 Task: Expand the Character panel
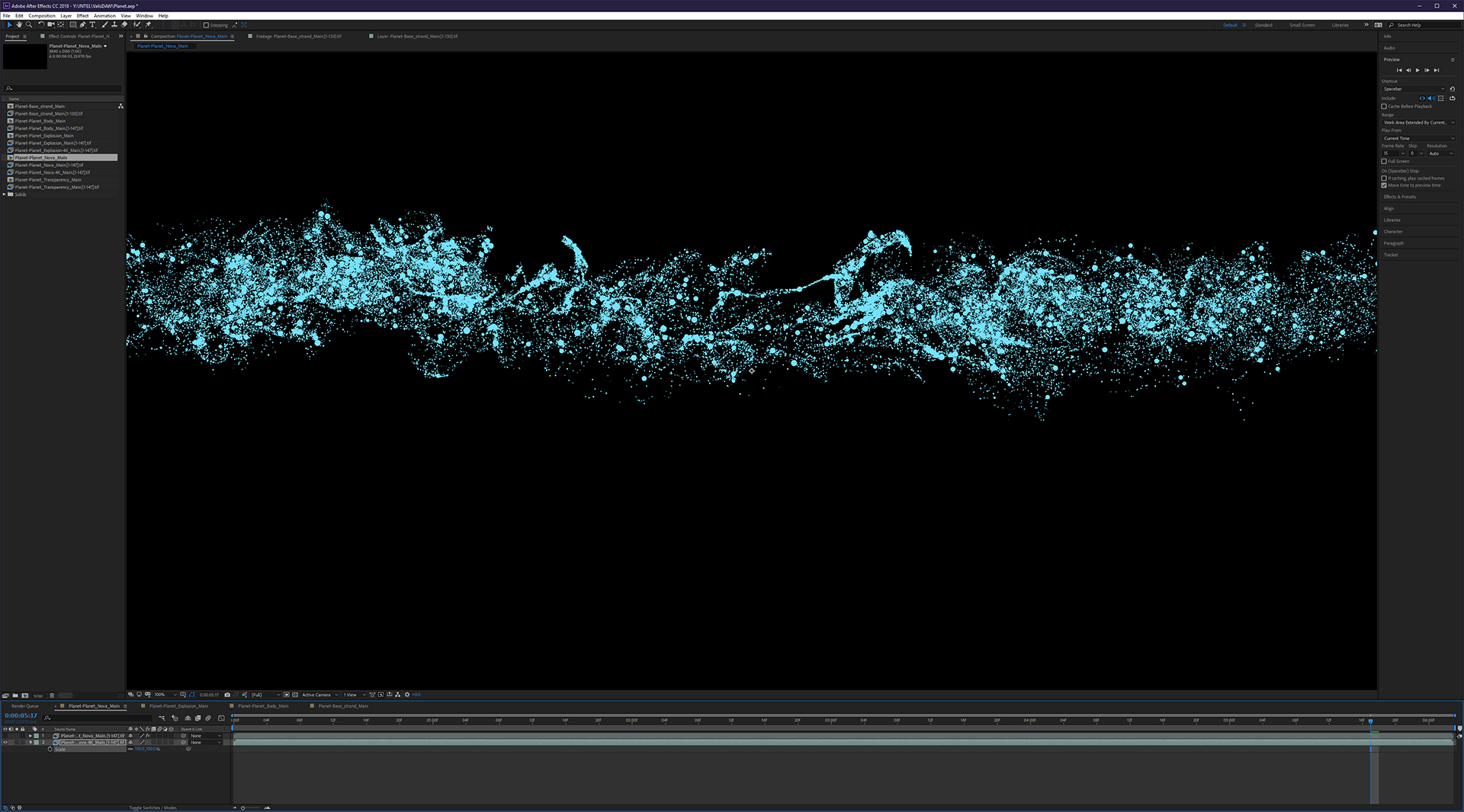click(1393, 232)
